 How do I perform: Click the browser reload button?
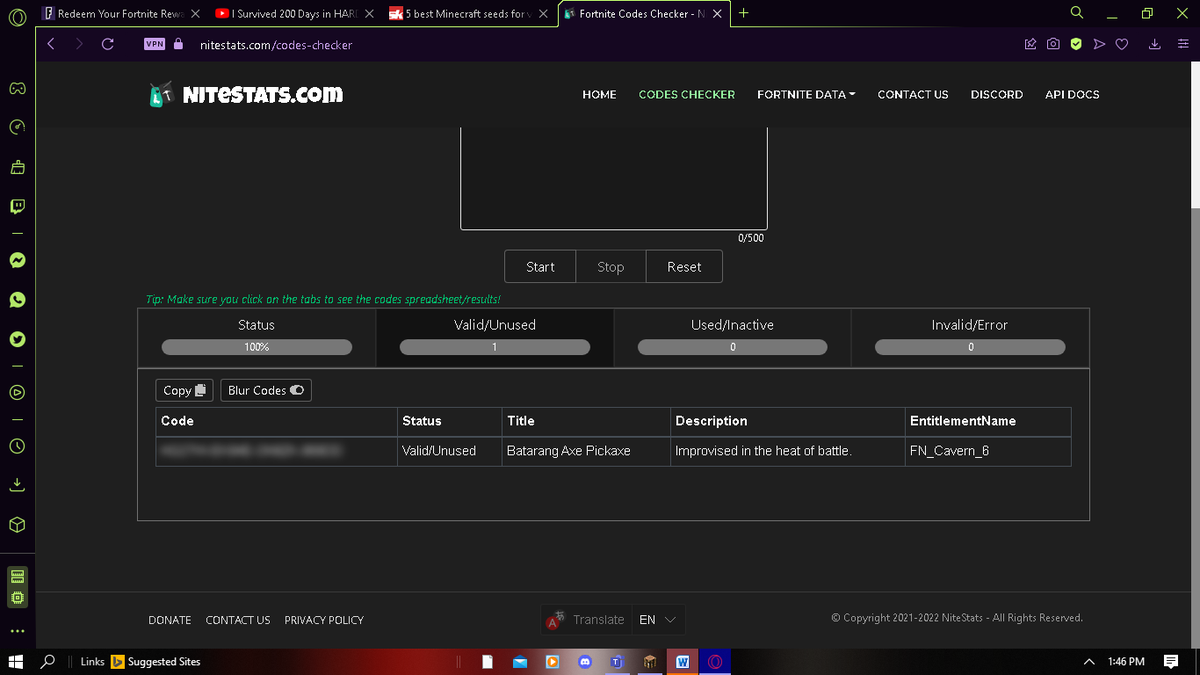pos(107,44)
